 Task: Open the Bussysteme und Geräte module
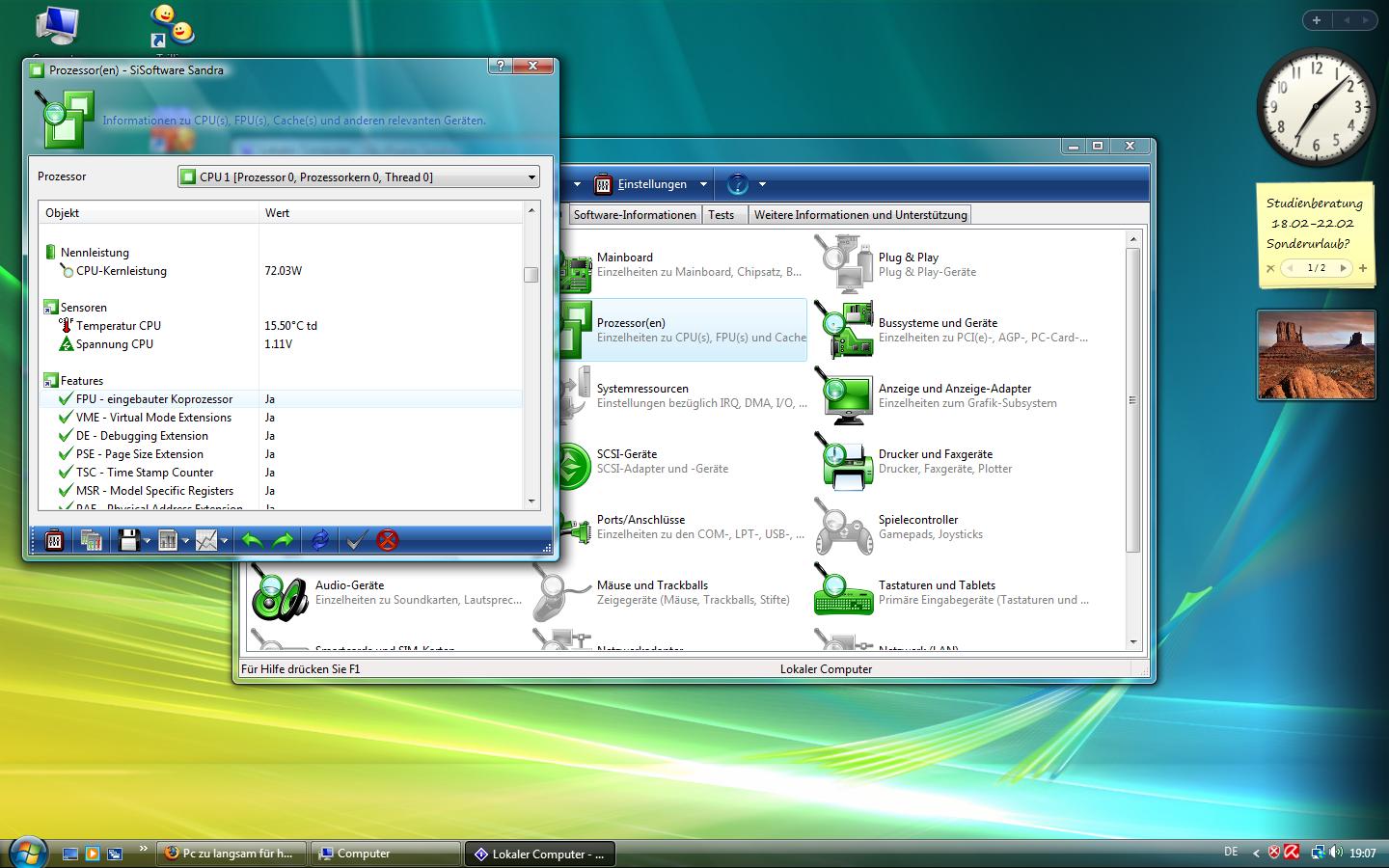952,331
